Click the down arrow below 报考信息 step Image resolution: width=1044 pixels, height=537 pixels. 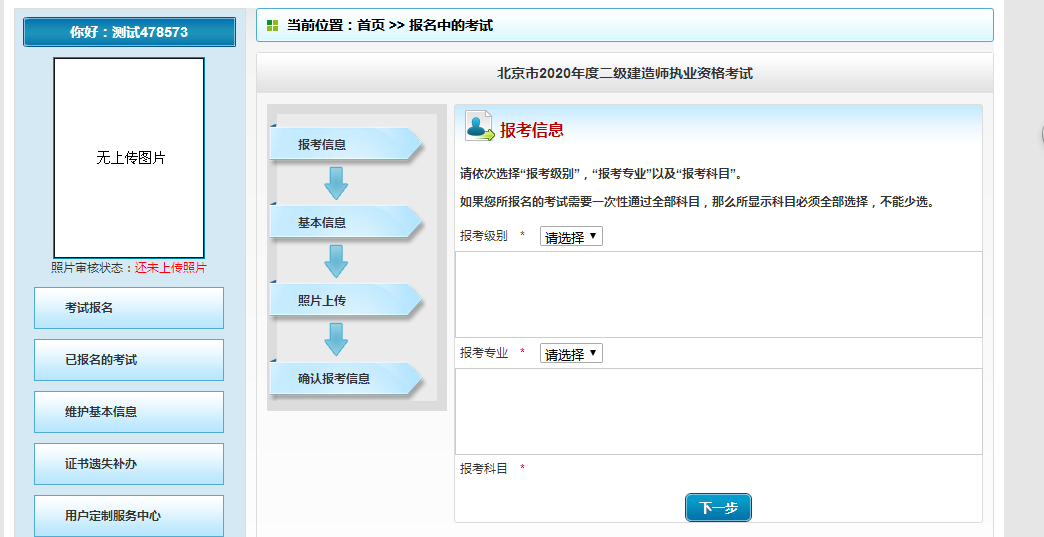336,183
